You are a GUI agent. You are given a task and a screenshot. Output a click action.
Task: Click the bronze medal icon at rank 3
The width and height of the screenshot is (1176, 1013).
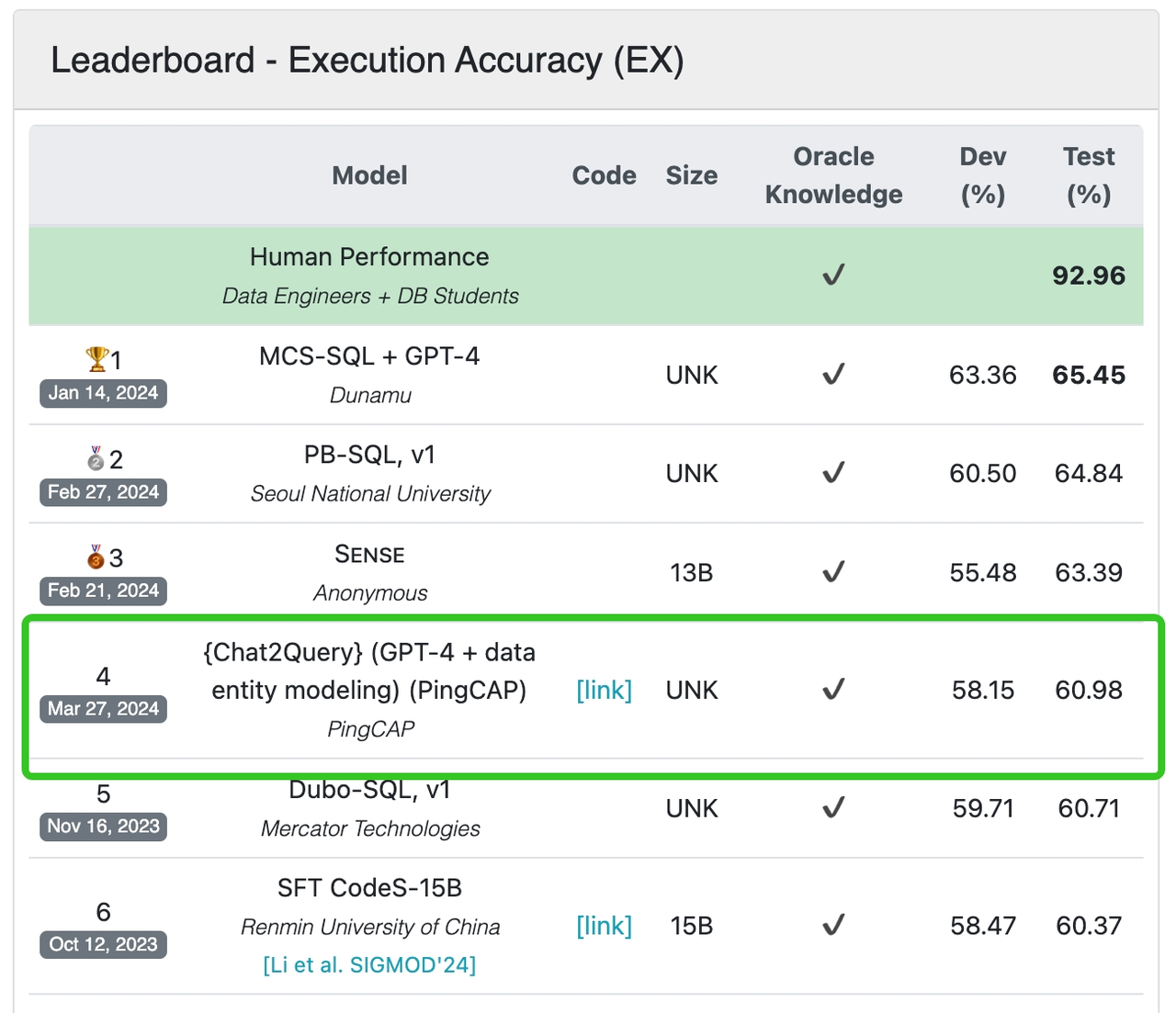tap(96, 557)
